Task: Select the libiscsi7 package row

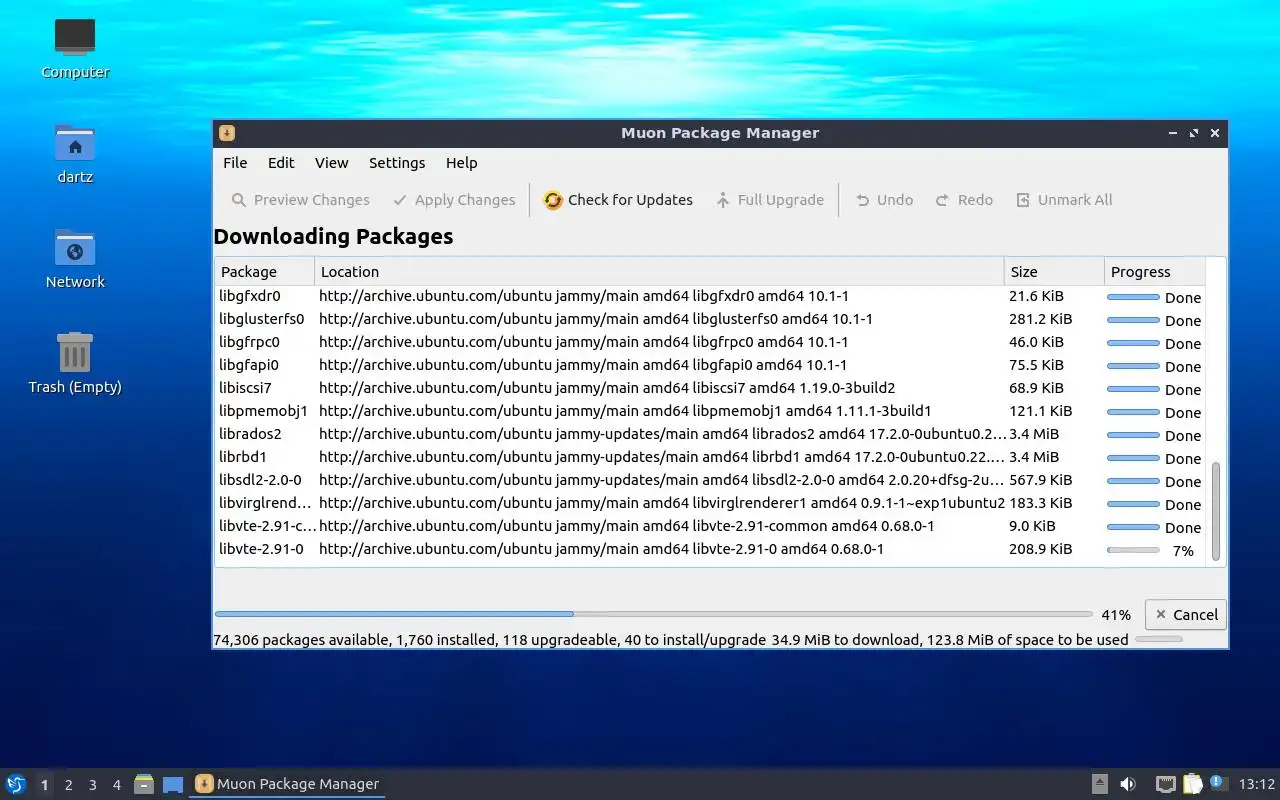Action: pyautogui.click(x=709, y=388)
